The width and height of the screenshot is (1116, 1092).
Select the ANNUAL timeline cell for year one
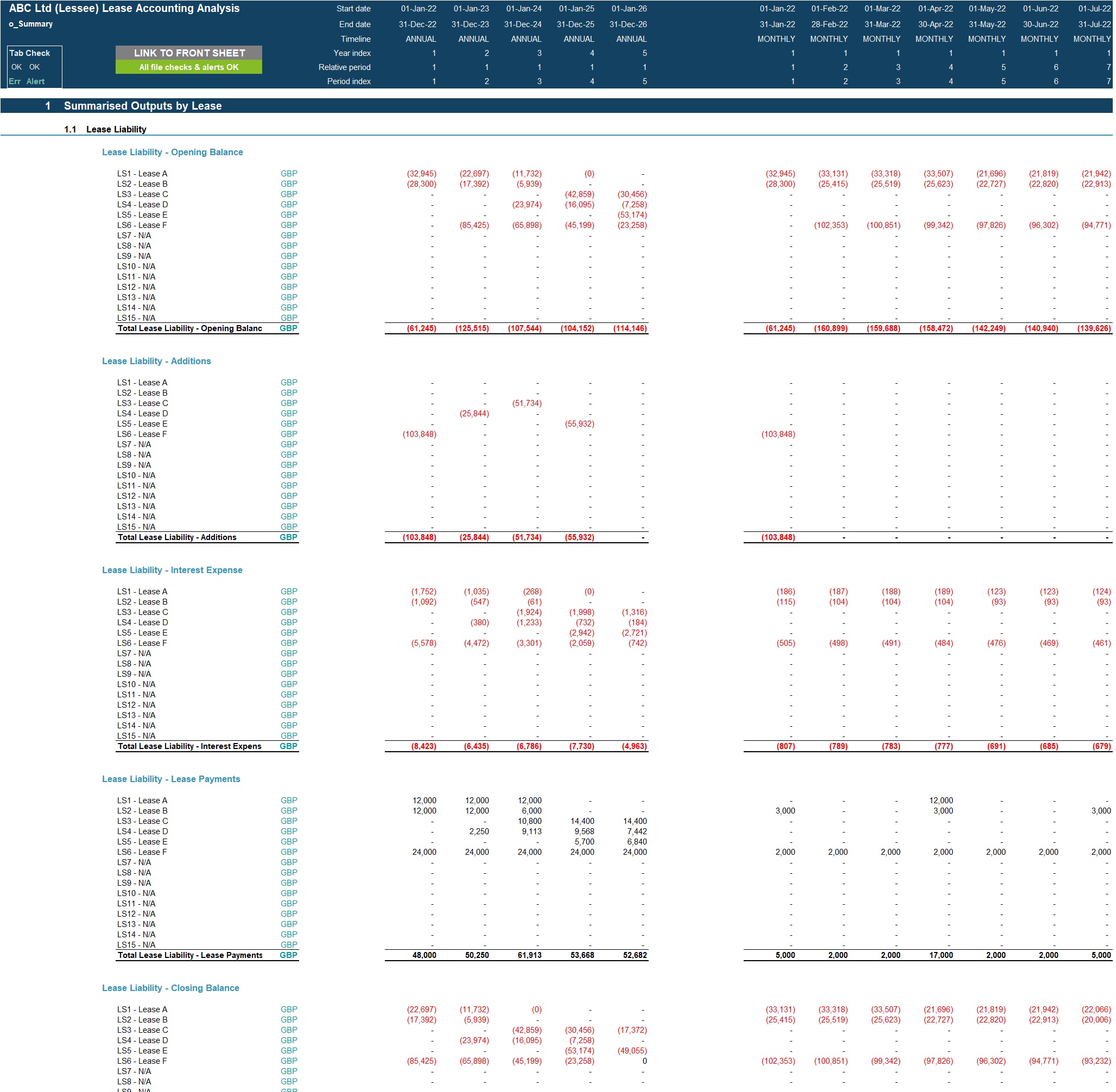(x=421, y=39)
